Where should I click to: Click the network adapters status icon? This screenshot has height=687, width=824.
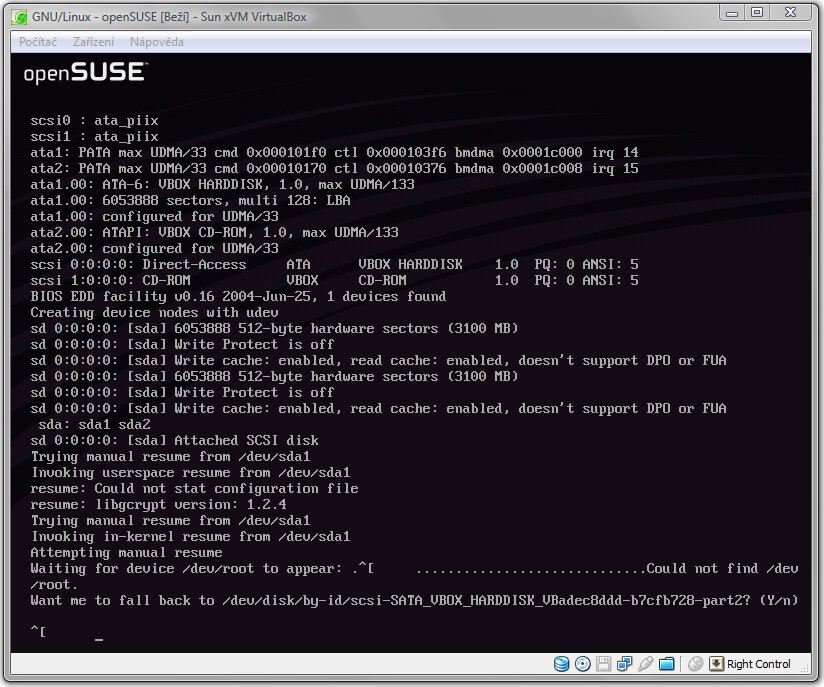click(624, 664)
